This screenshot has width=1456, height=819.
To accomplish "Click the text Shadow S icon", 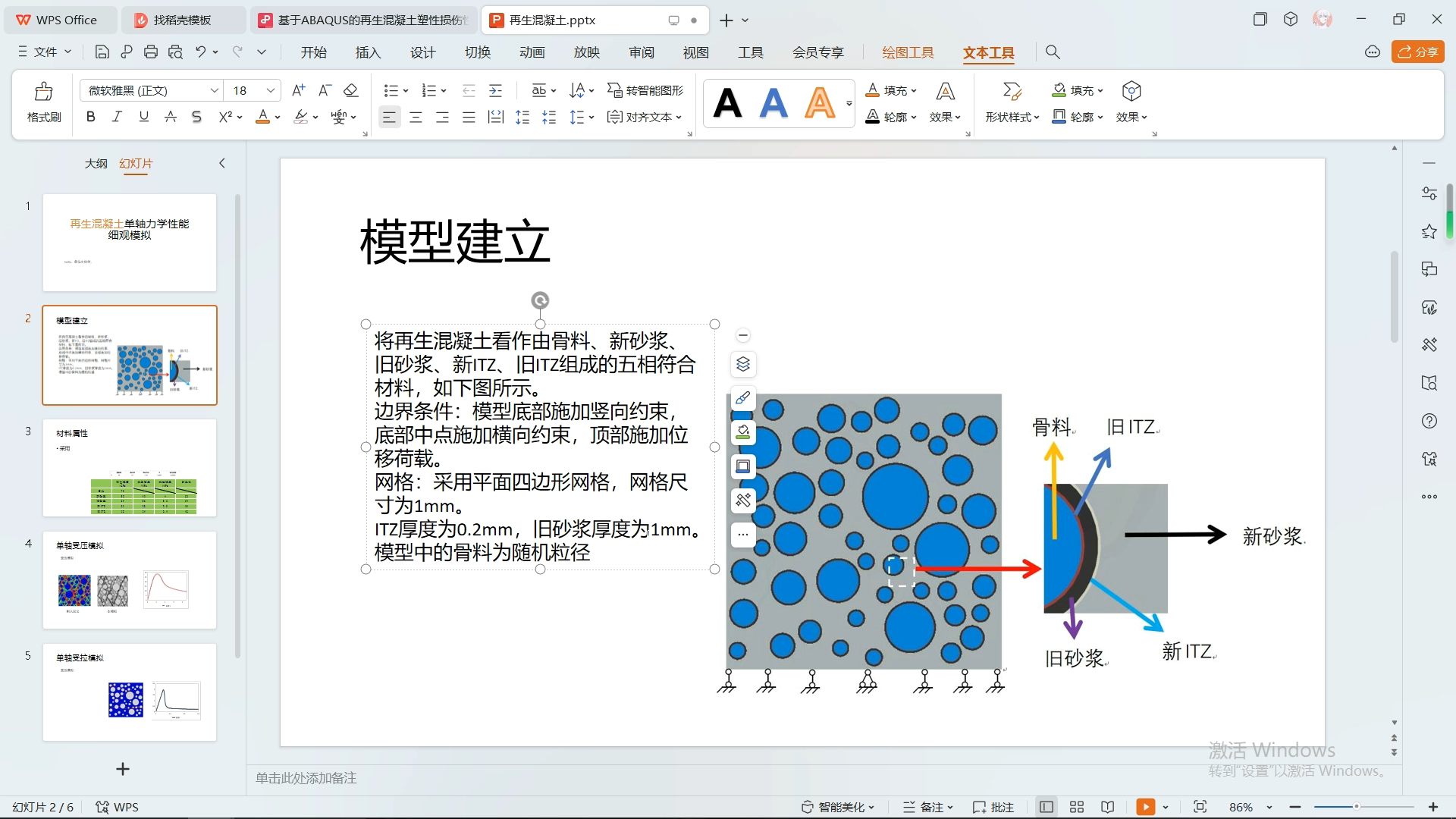I will click(x=196, y=117).
